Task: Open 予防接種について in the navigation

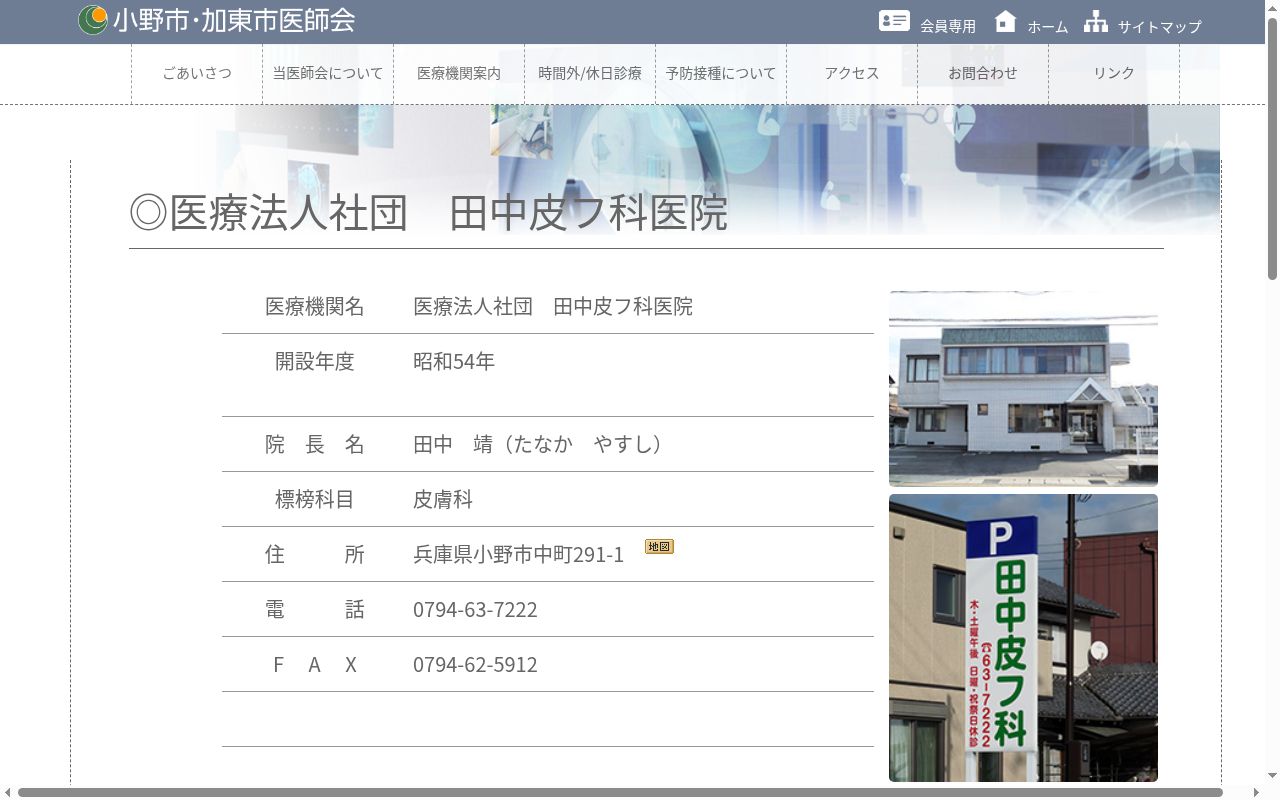Action: 721,73
